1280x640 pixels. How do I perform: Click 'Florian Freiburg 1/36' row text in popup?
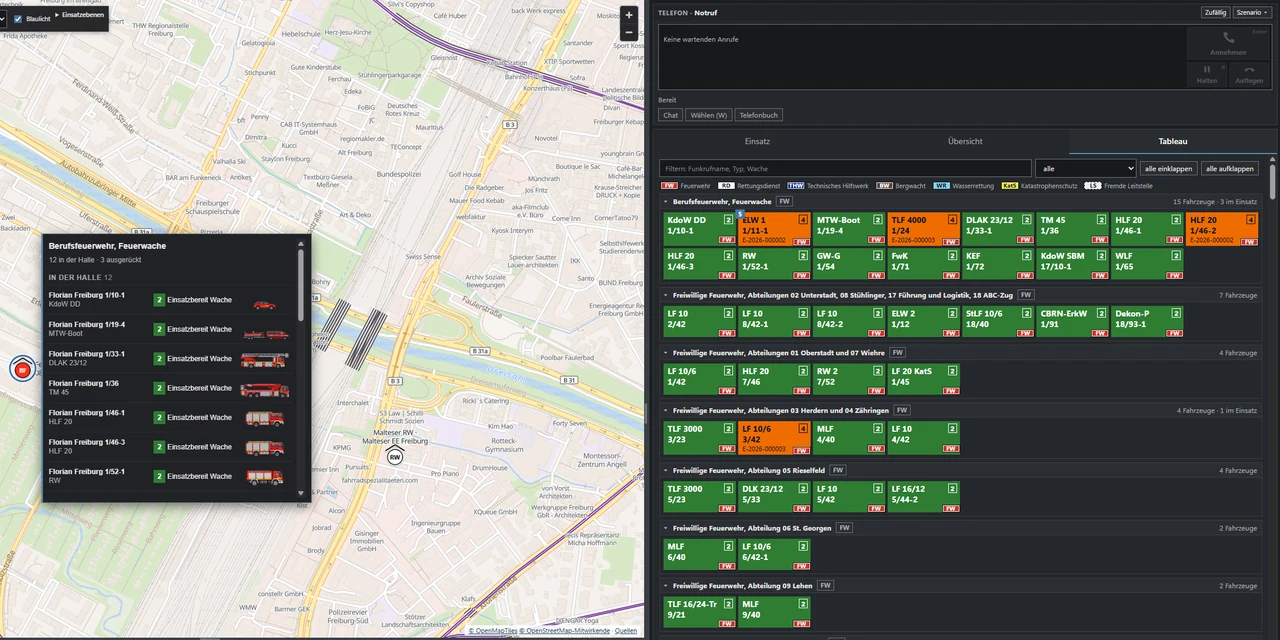tap(83, 383)
